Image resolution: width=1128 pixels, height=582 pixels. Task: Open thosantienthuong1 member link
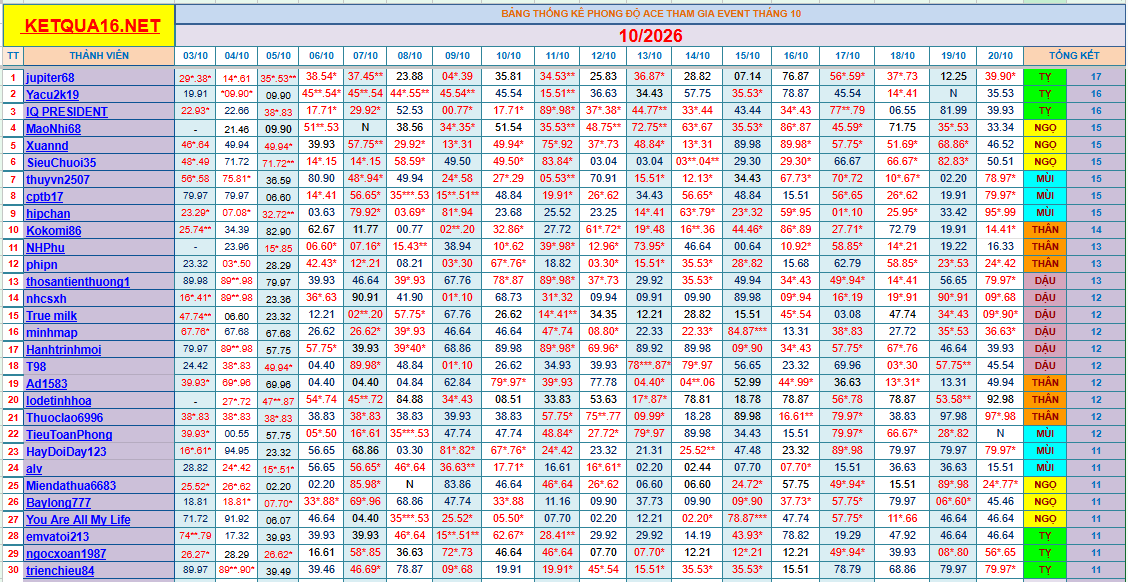(x=78, y=281)
